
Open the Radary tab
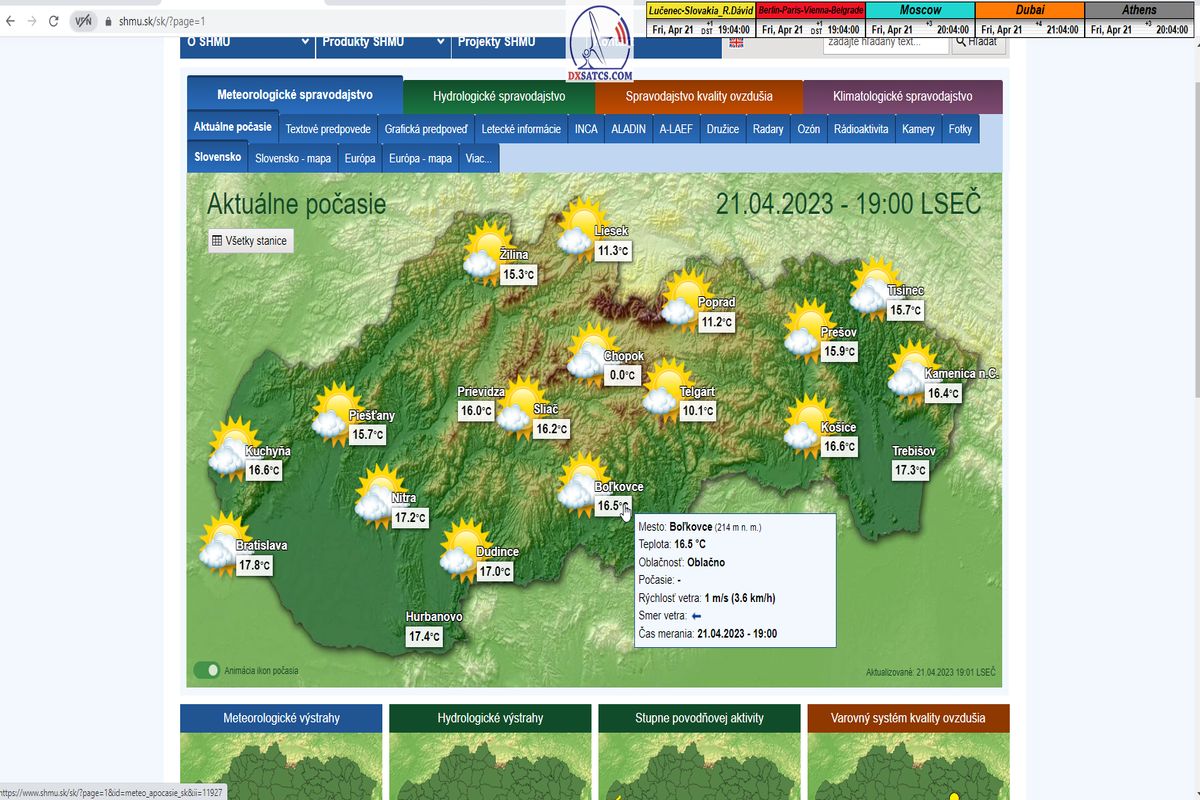pyautogui.click(x=768, y=129)
